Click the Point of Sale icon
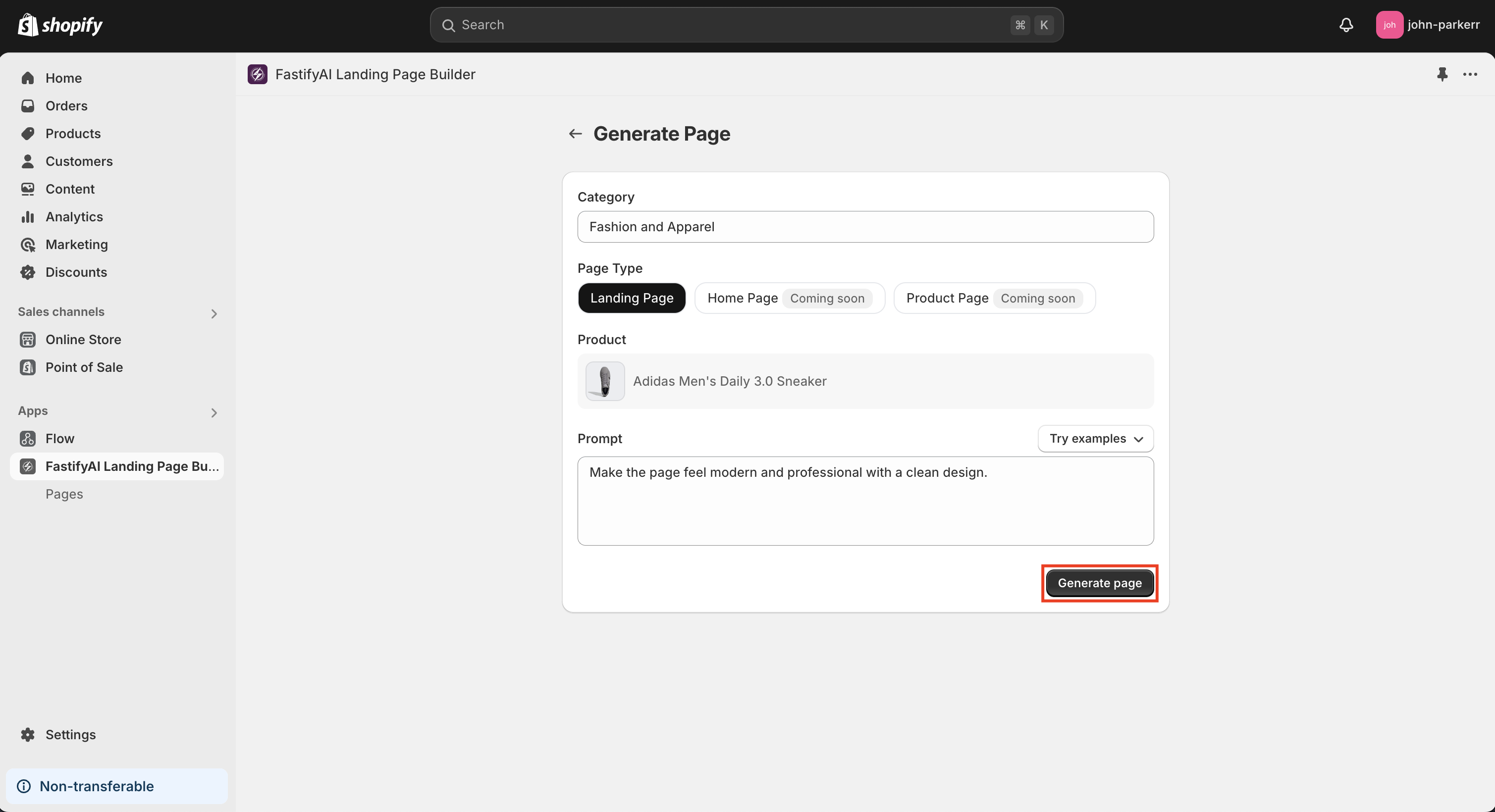1495x812 pixels. pyautogui.click(x=28, y=367)
